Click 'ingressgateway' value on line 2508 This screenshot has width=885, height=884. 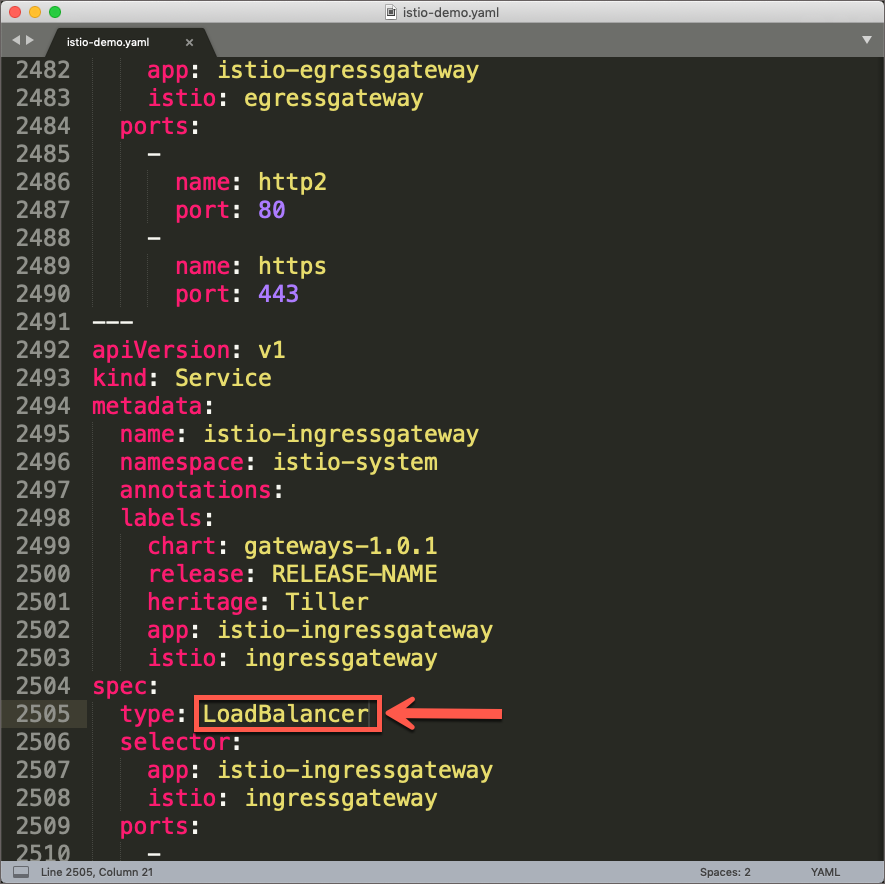pos(341,798)
